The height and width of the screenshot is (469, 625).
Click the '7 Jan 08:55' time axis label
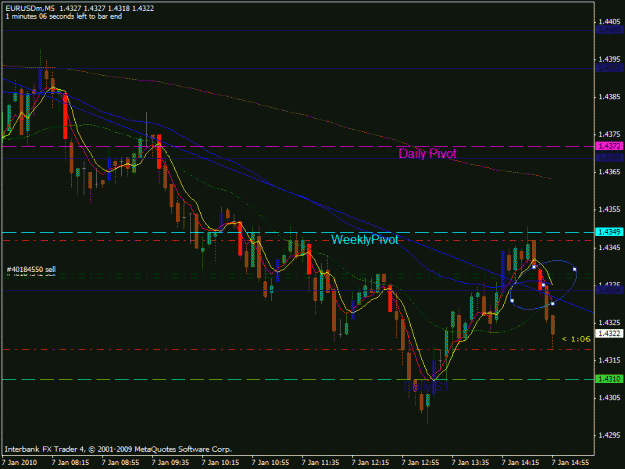(120, 463)
